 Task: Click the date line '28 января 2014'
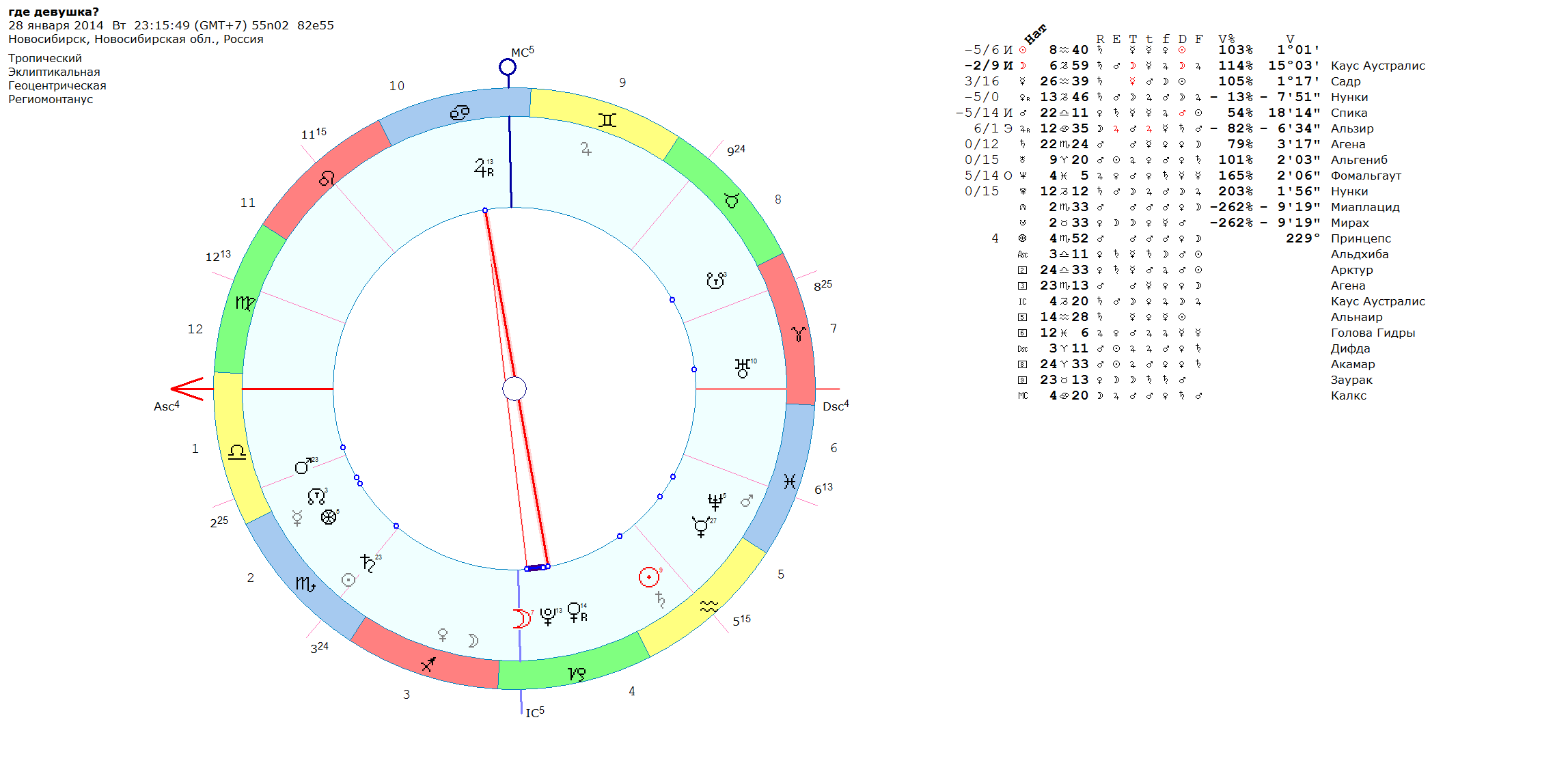tap(56, 25)
